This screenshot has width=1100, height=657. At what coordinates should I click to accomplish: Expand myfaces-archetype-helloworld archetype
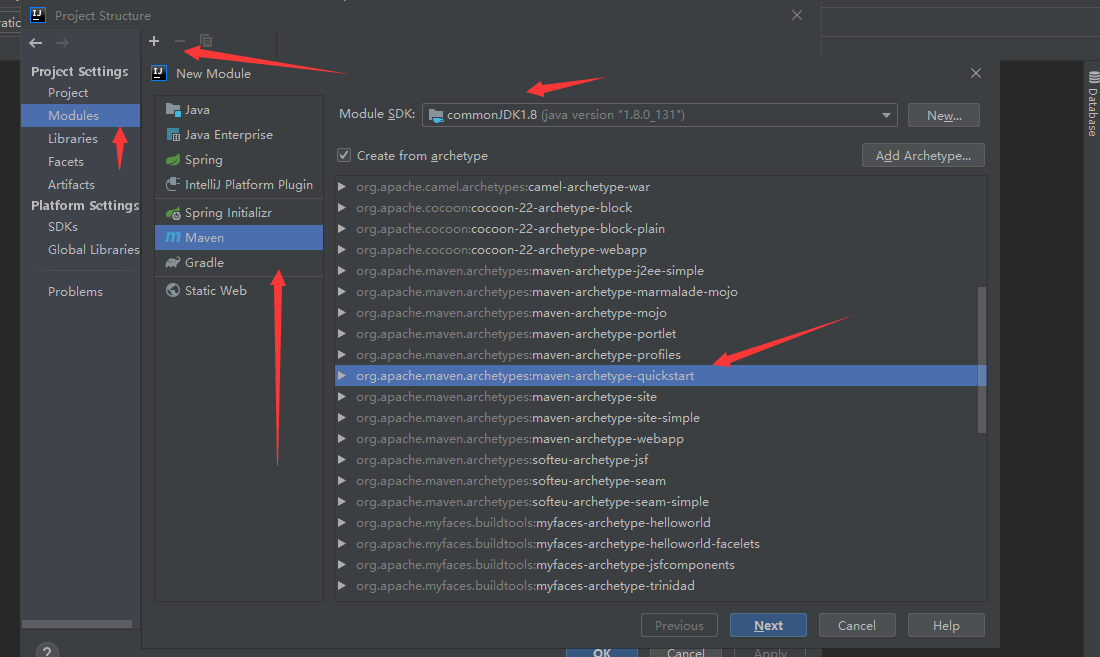click(342, 522)
